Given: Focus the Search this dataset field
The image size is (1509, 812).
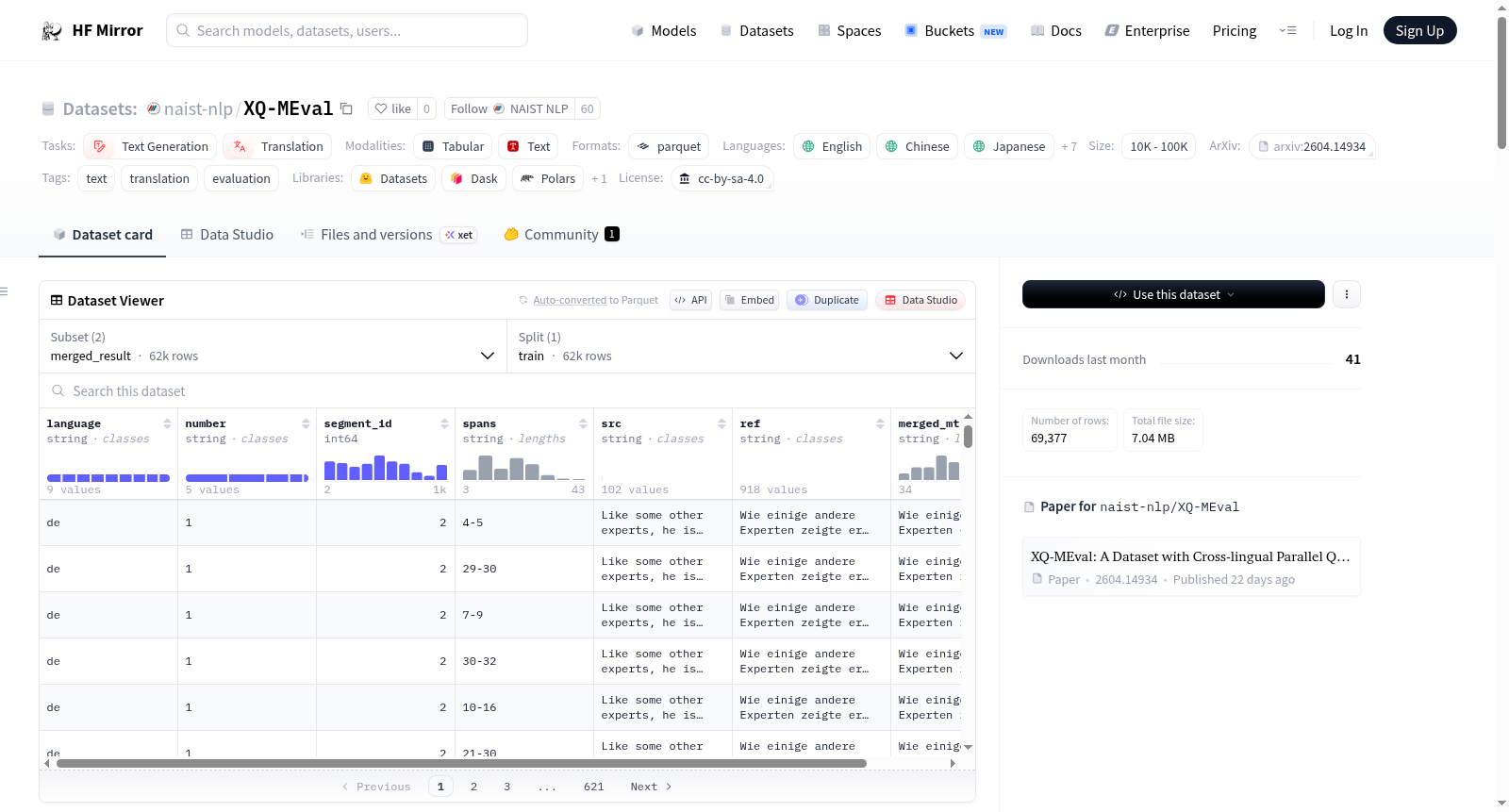Looking at the screenshot, I should (x=507, y=390).
